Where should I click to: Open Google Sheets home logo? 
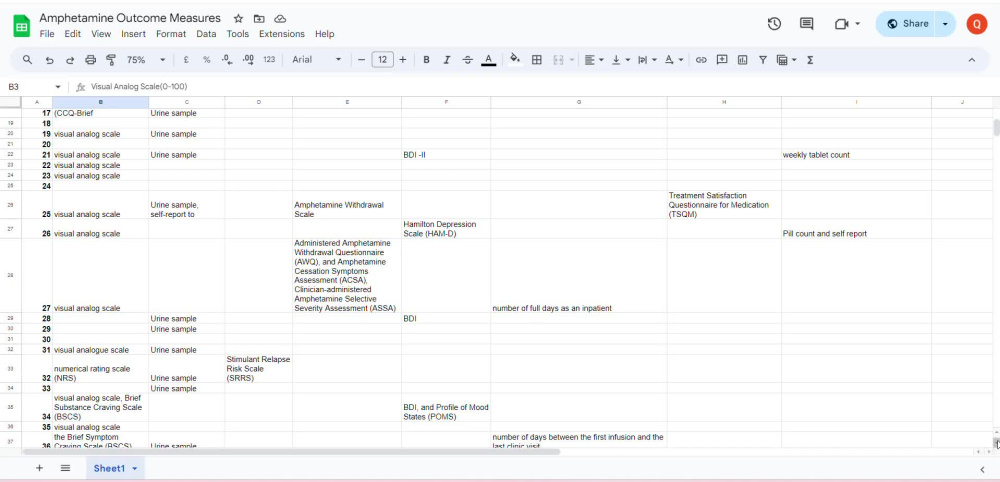click(22, 26)
